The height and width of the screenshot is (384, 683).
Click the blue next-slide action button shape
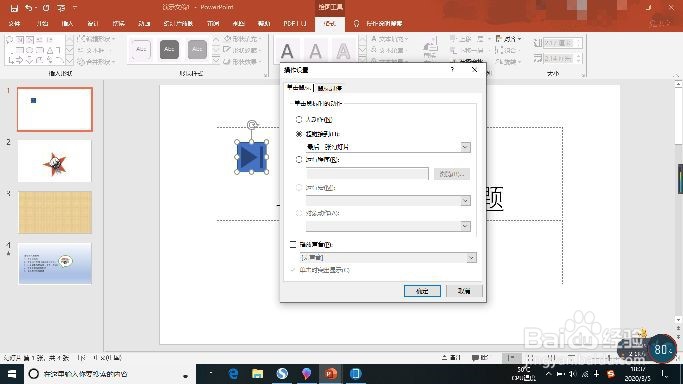click(252, 157)
